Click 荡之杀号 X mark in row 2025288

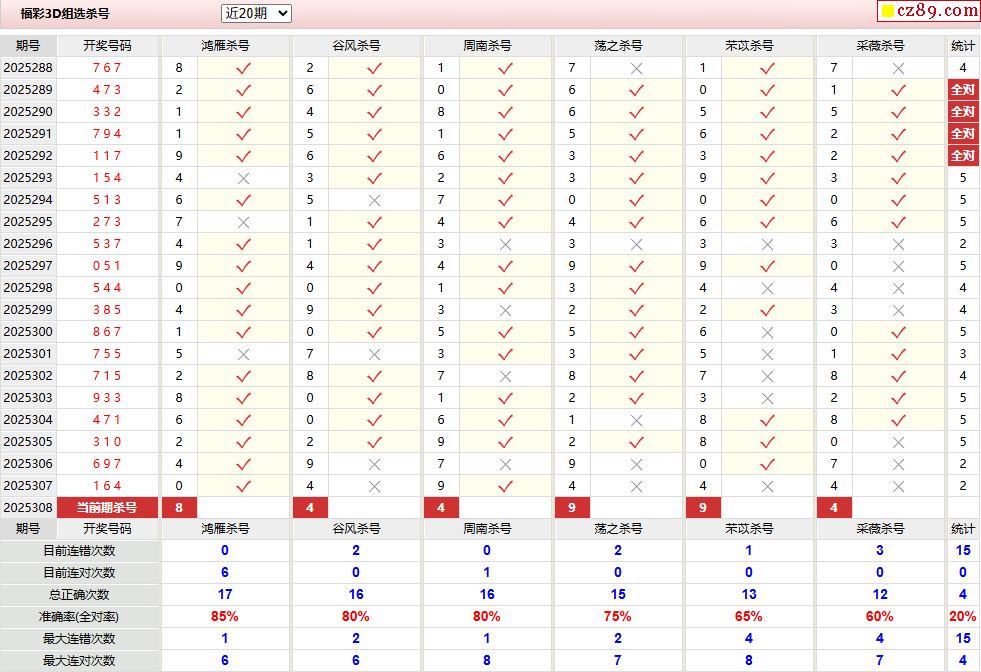point(636,68)
